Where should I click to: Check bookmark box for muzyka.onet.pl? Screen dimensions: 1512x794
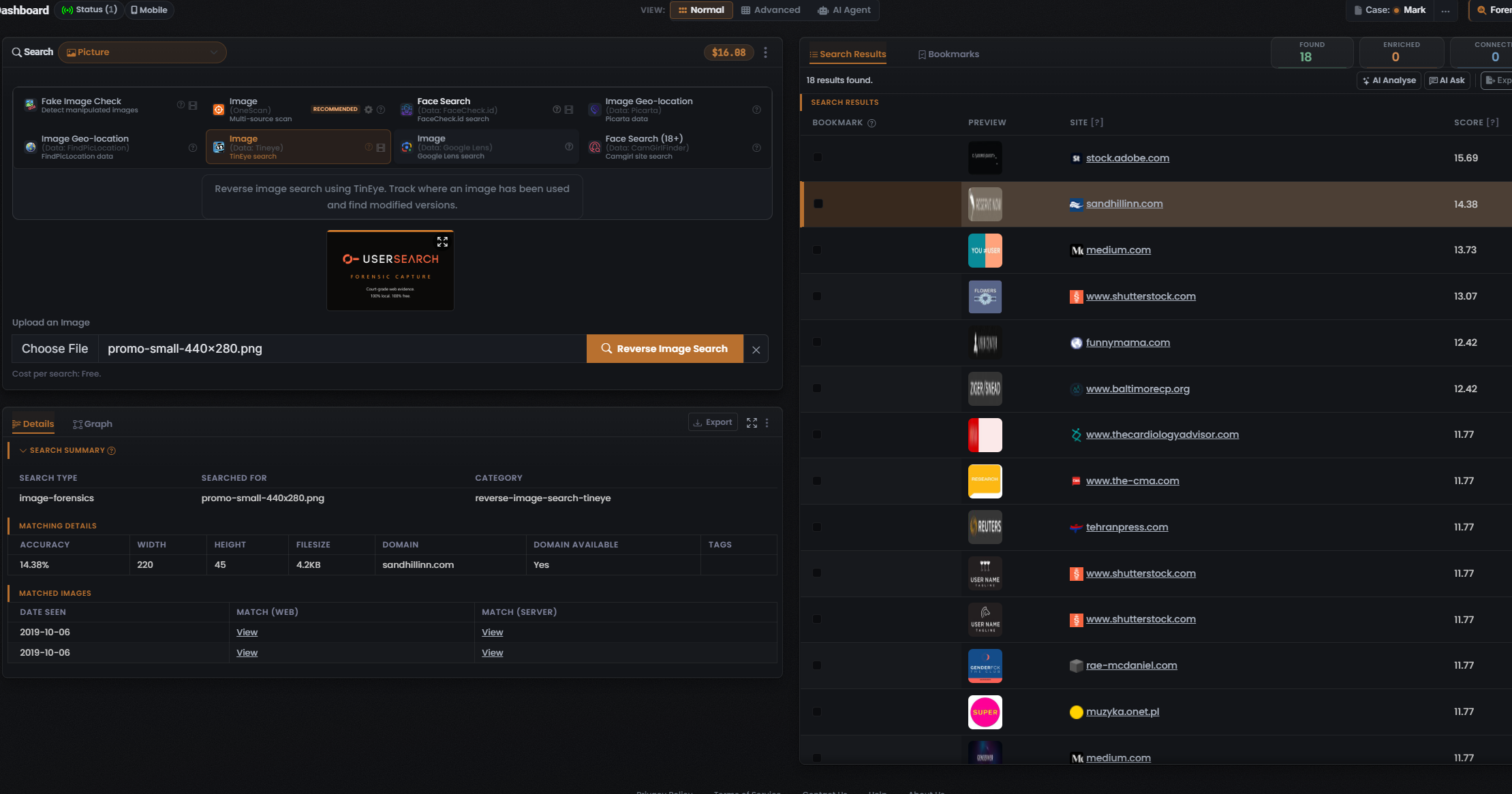[818, 712]
